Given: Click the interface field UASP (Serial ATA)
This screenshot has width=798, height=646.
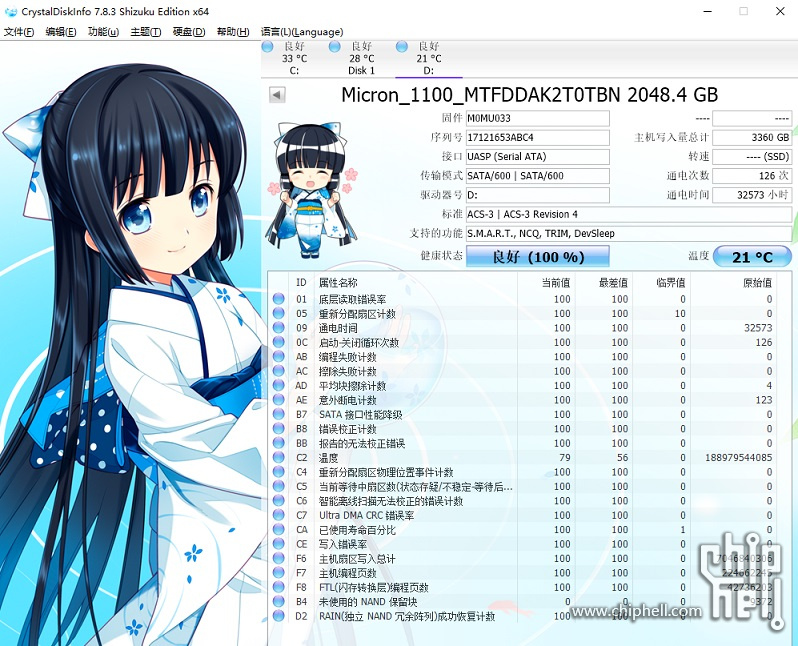Looking at the screenshot, I should tap(537, 157).
